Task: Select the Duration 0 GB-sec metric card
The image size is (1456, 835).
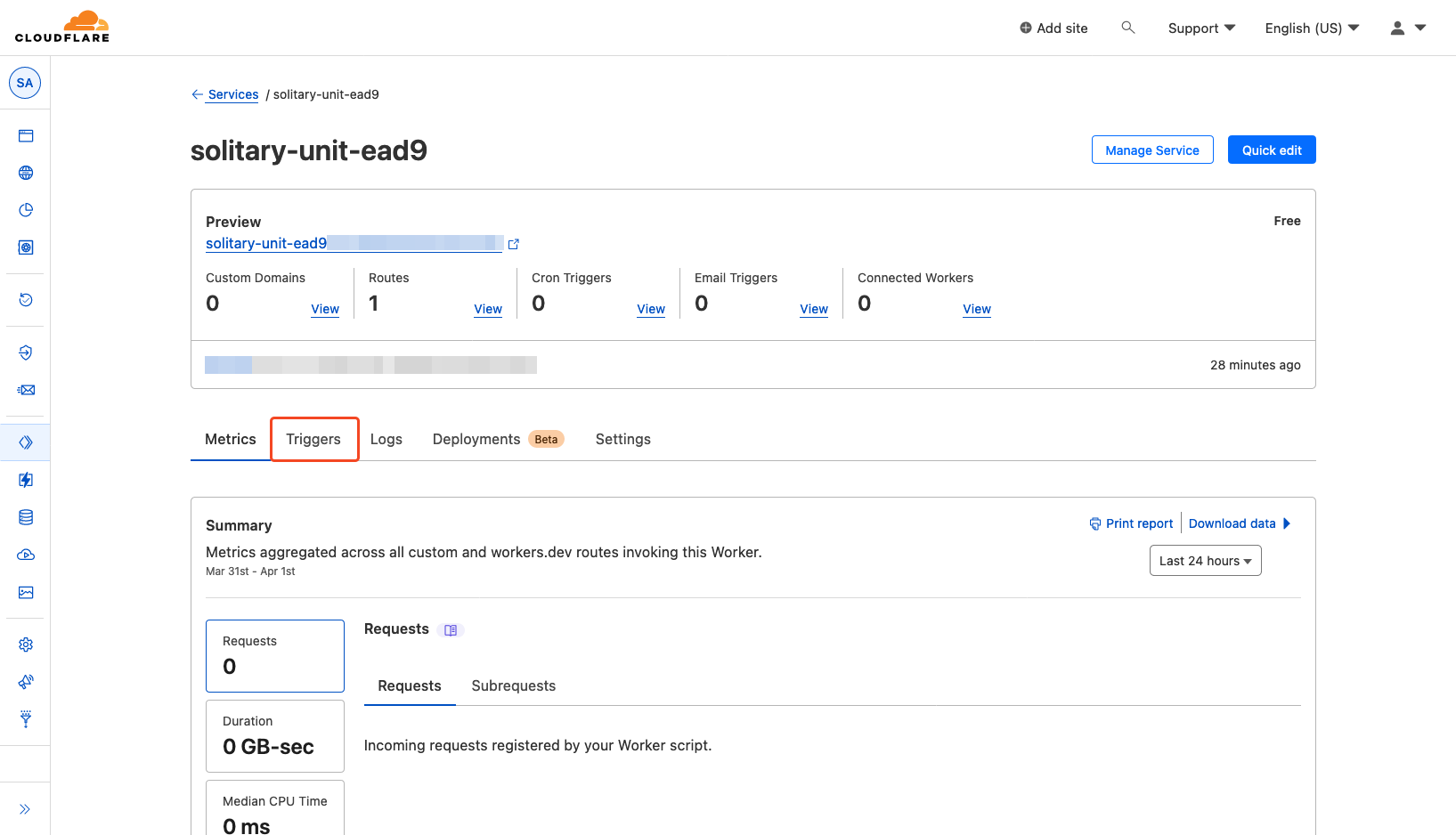Action: coord(274,735)
